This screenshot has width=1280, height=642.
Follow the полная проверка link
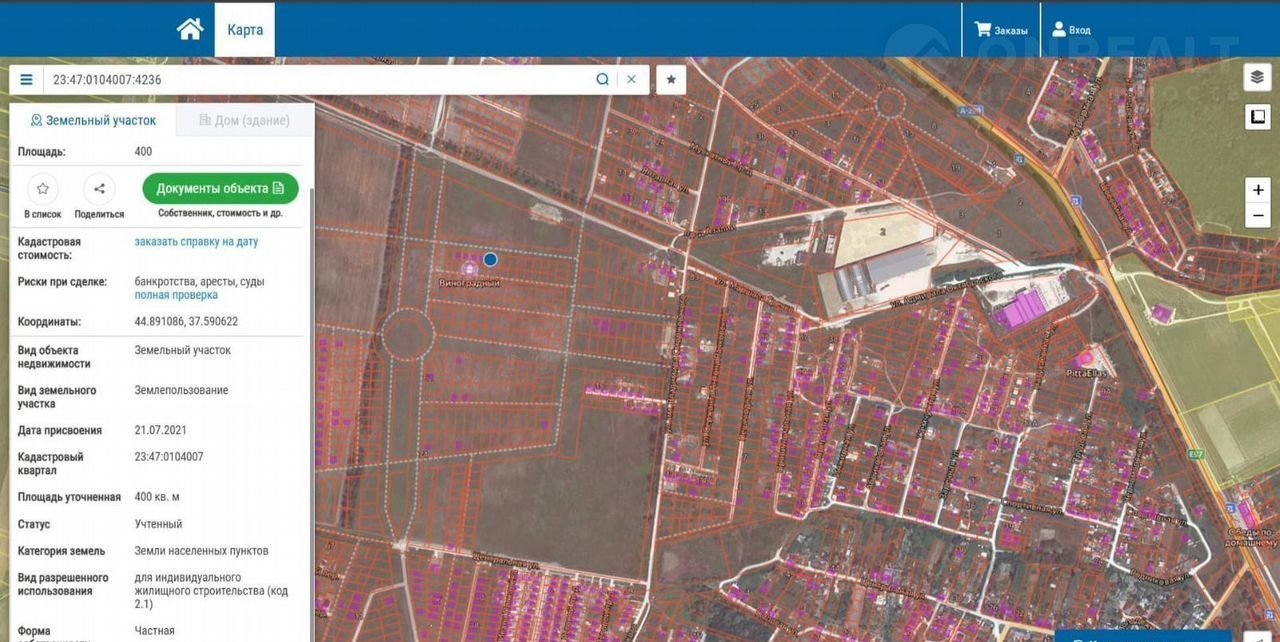click(x=176, y=295)
